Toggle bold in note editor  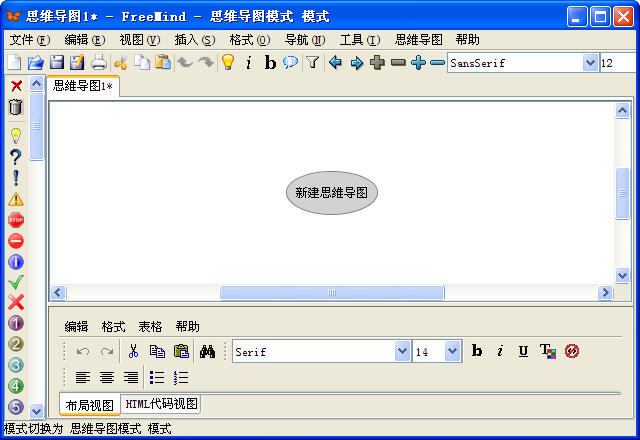click(x=477, y=351)
